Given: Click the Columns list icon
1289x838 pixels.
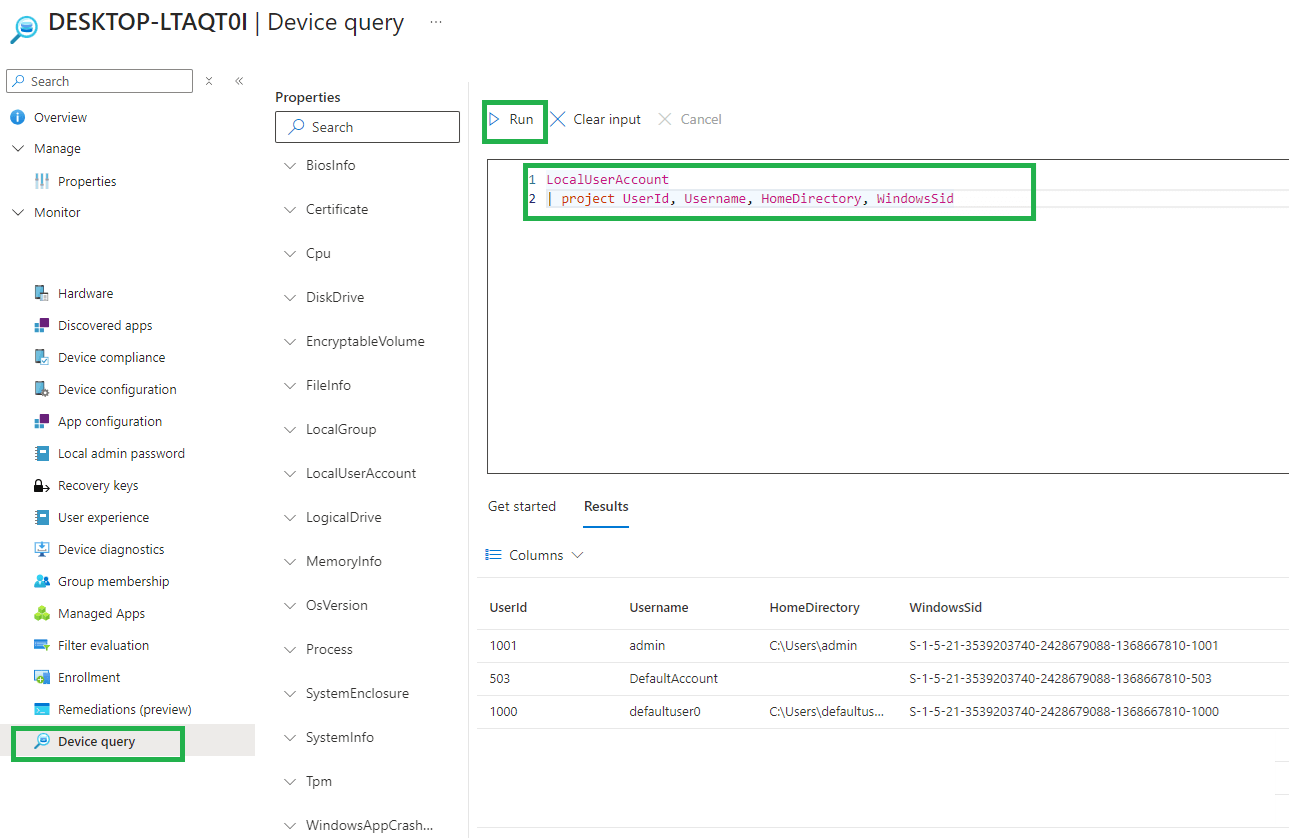Looking at the screenshot, I should tap(493, 555).
